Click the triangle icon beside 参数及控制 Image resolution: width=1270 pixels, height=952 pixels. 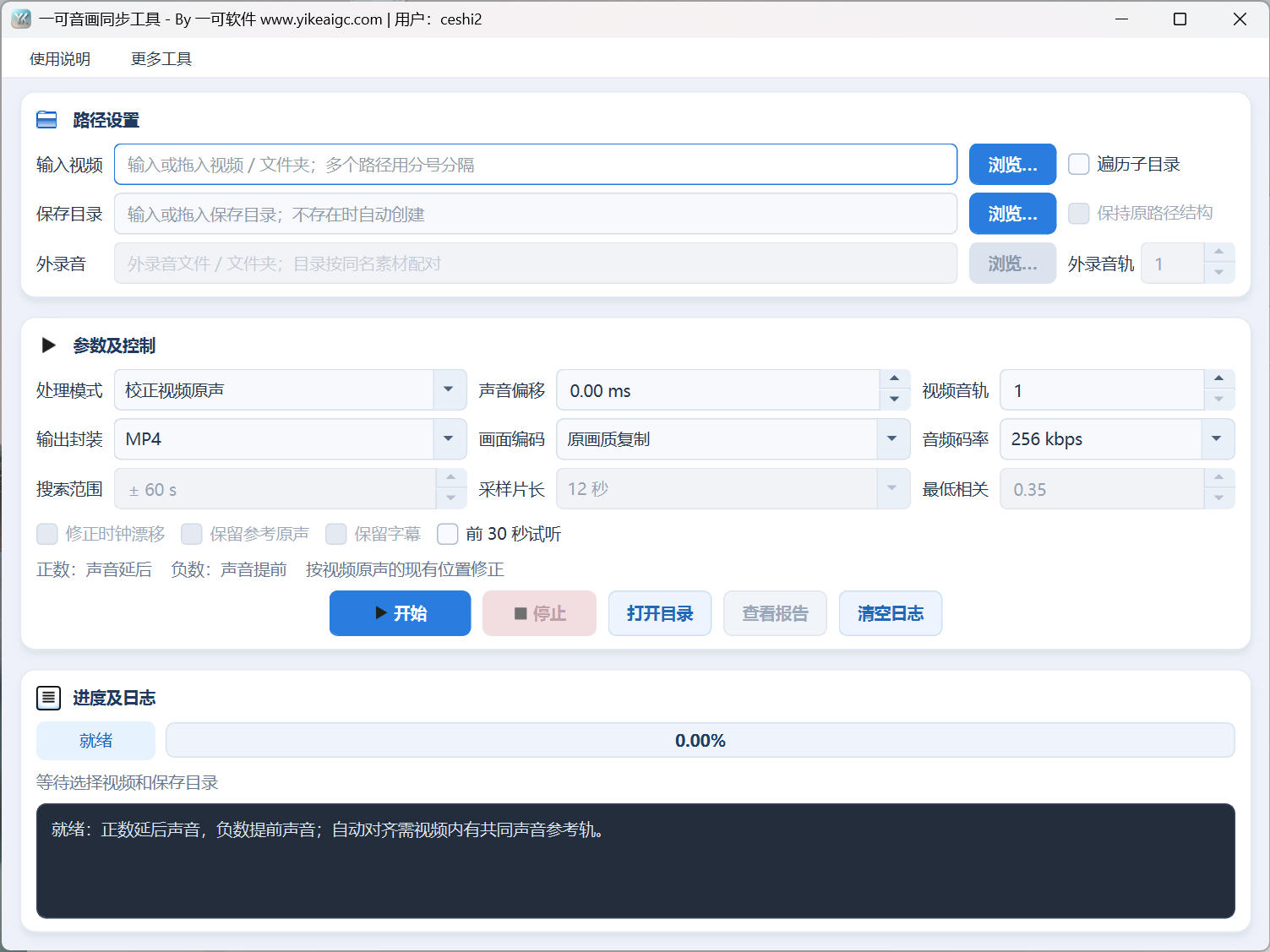49,345
